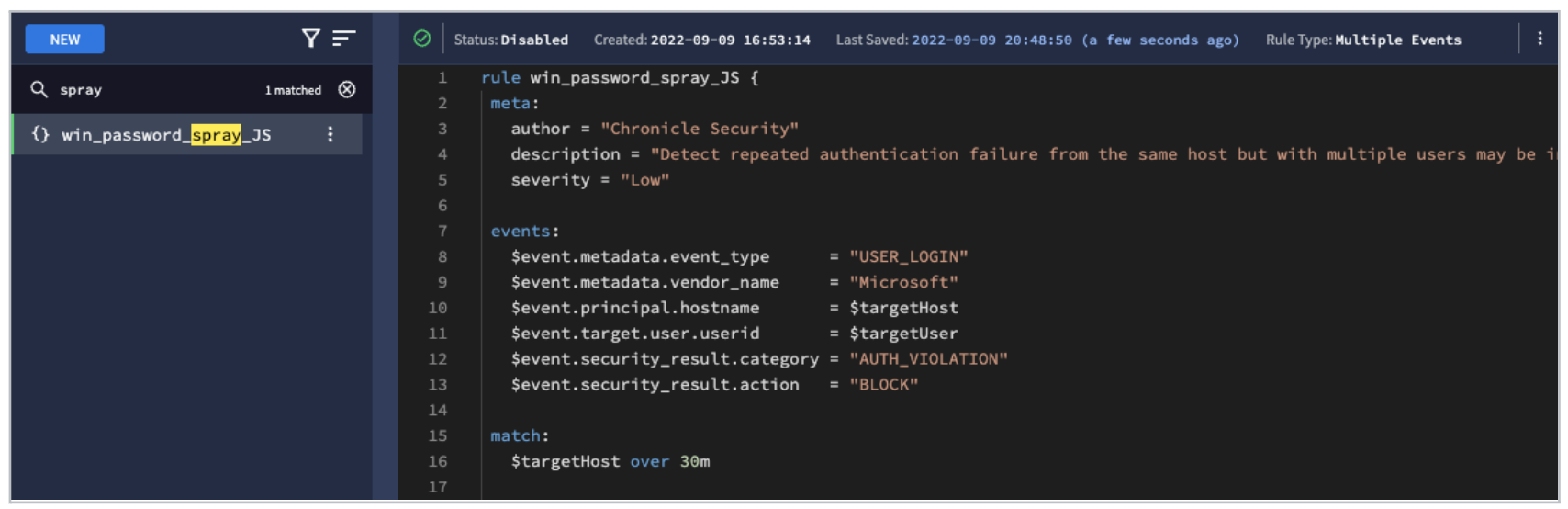1568x509 pixels.
Task: Click the Status: Disabled label
Action: pos(511,40)
